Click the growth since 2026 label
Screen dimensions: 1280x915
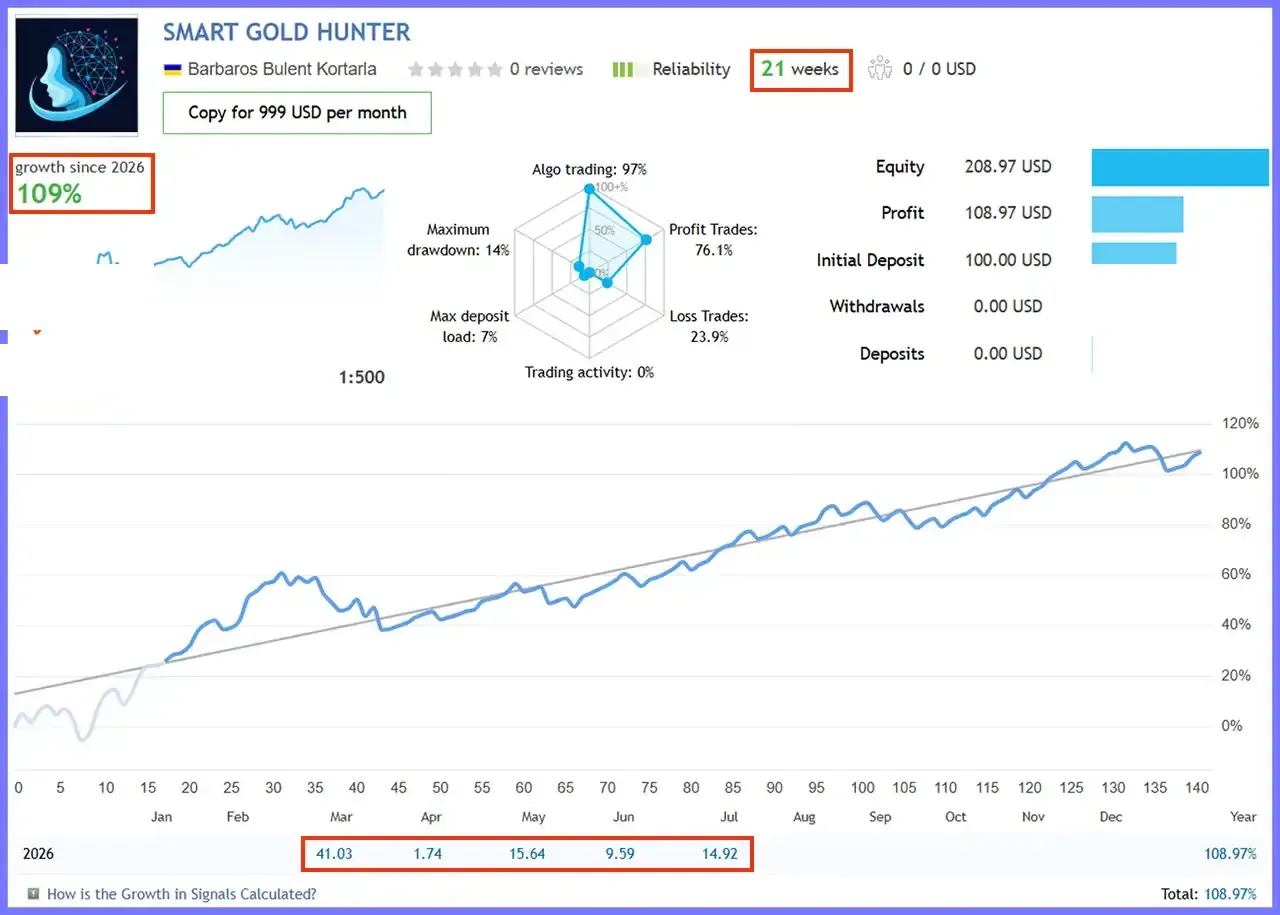79,167
